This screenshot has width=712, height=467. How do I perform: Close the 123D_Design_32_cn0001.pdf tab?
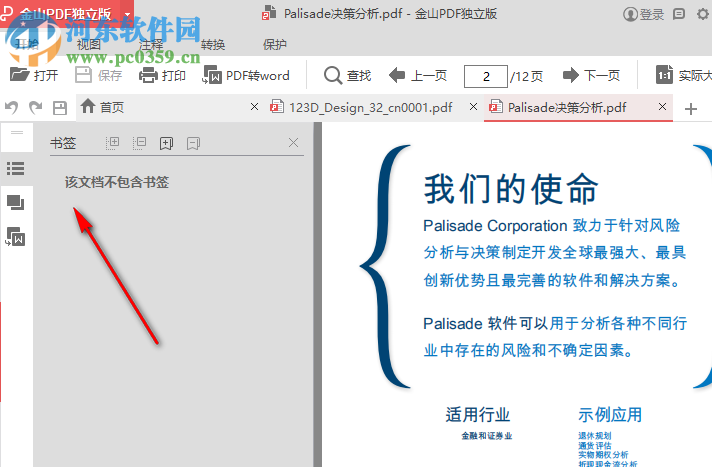(x=473, y=107)
